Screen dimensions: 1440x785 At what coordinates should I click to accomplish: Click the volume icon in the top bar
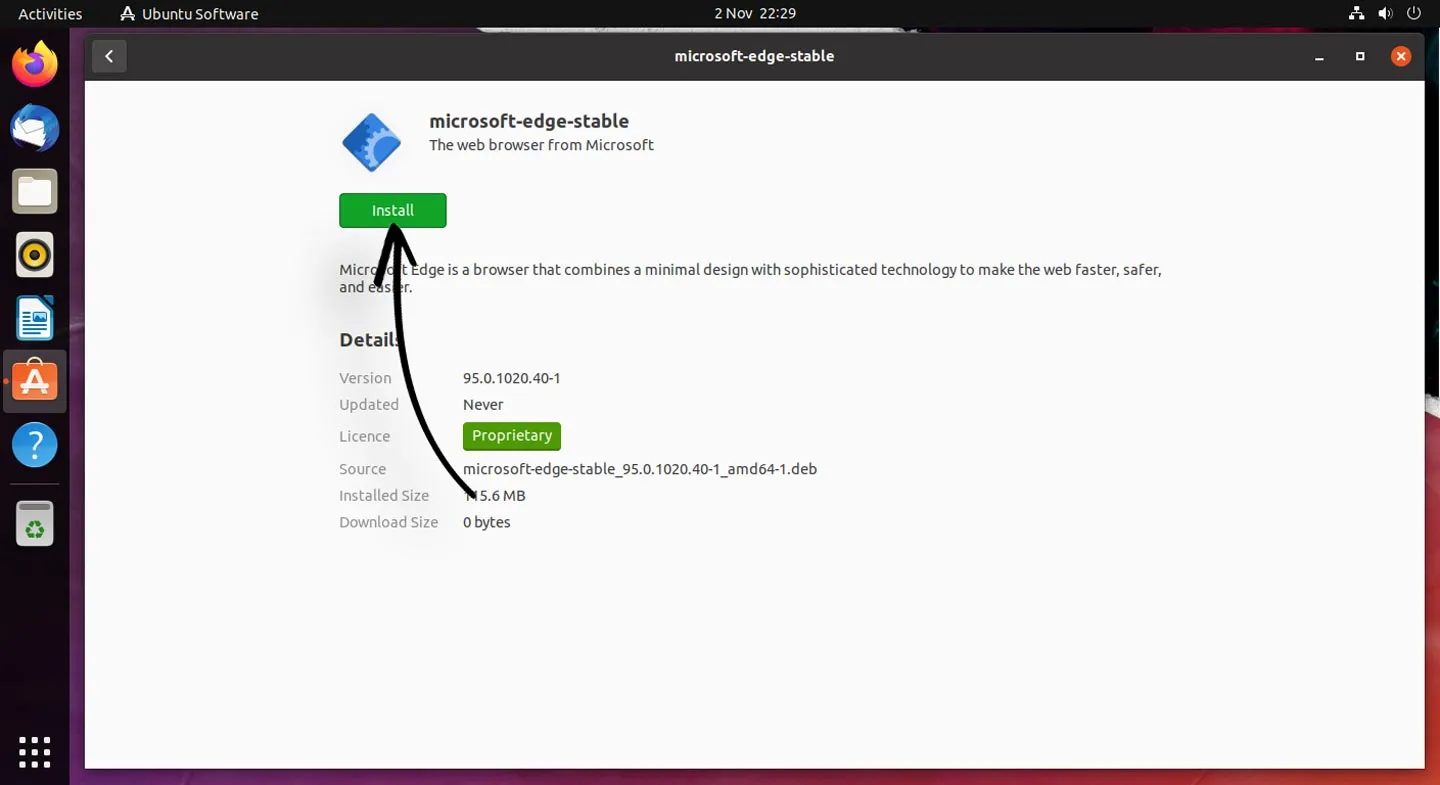click(x=1384, y=13)
